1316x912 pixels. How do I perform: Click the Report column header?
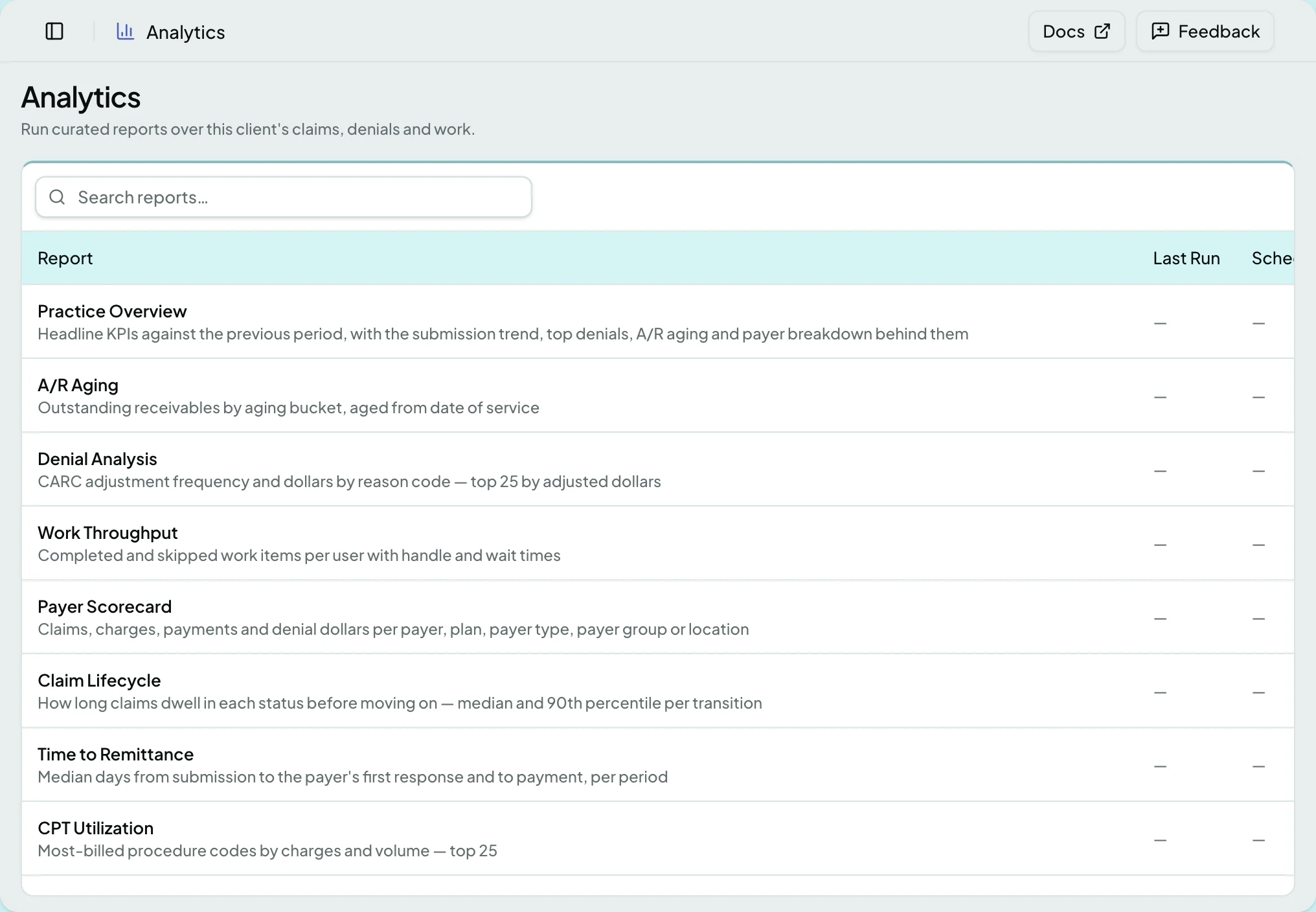click(65, 258)
